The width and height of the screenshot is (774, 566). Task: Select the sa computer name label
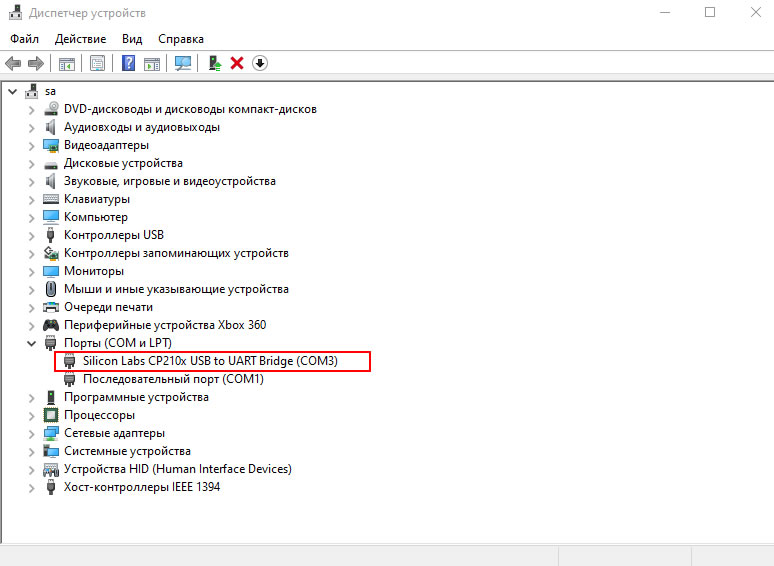click(50, 91)
